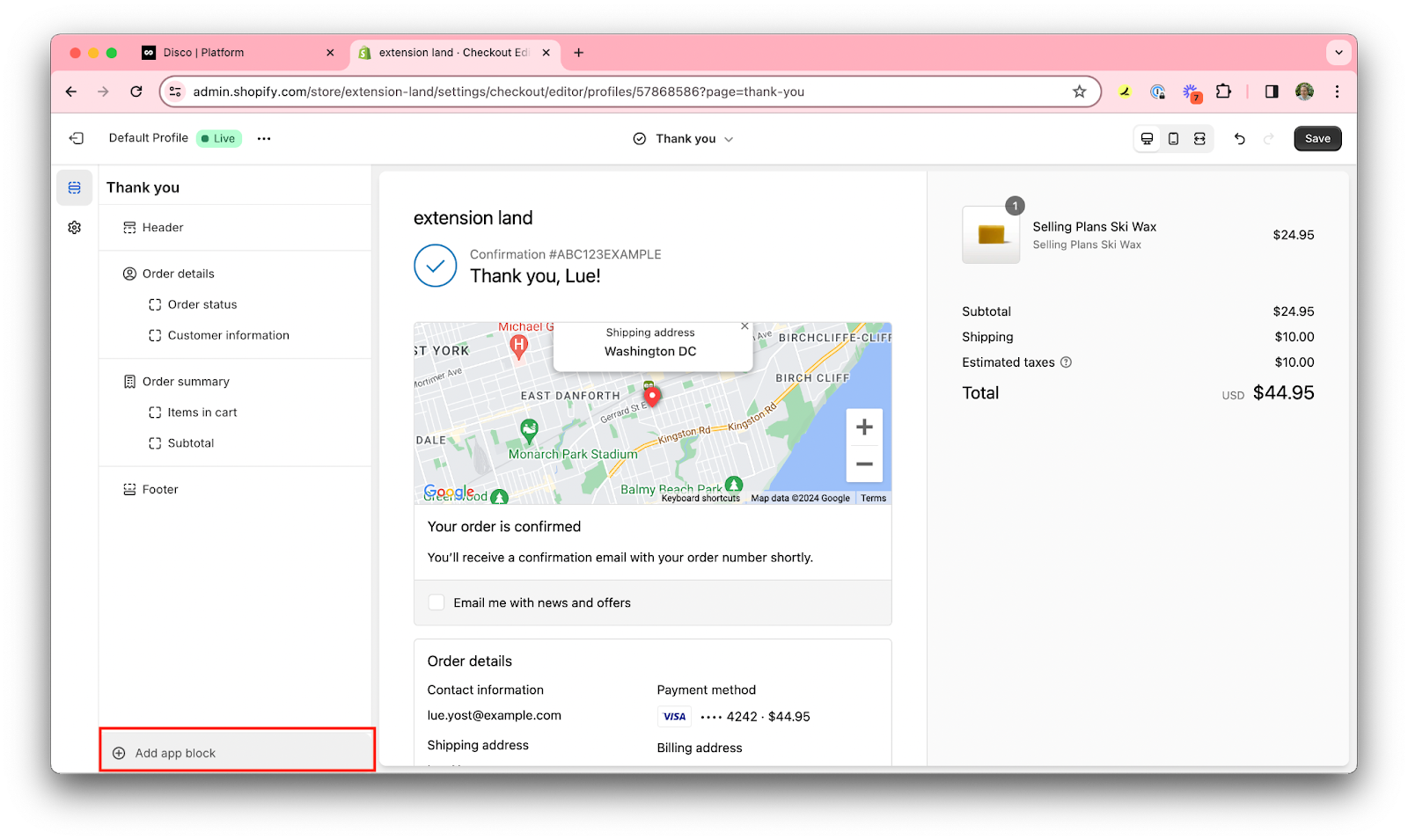Switch to the extension land Checkout Editor tab
The height and width of the screenshot is (840, 1408).
tap(452, 53)
